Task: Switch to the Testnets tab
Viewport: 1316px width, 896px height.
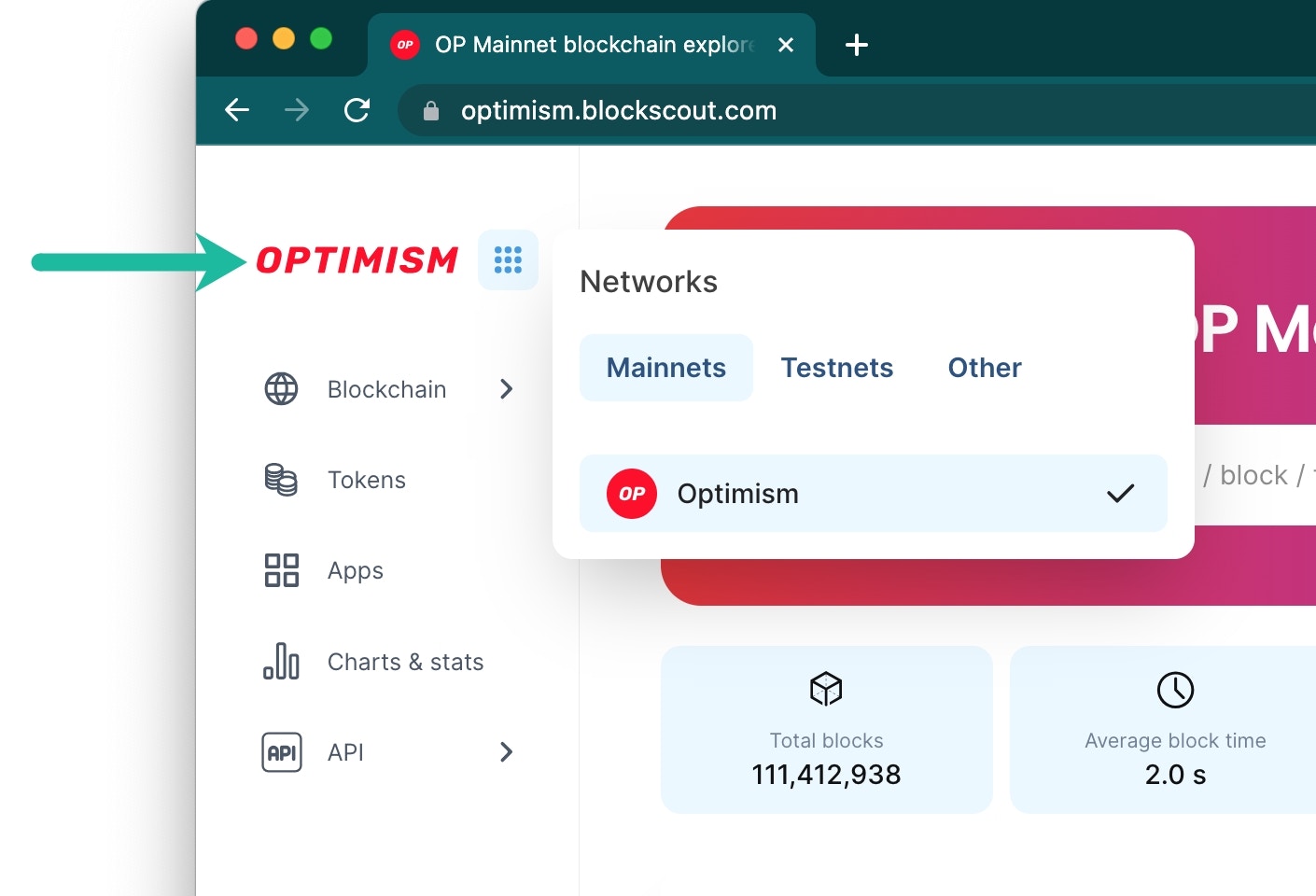Action: click(837, 368)
